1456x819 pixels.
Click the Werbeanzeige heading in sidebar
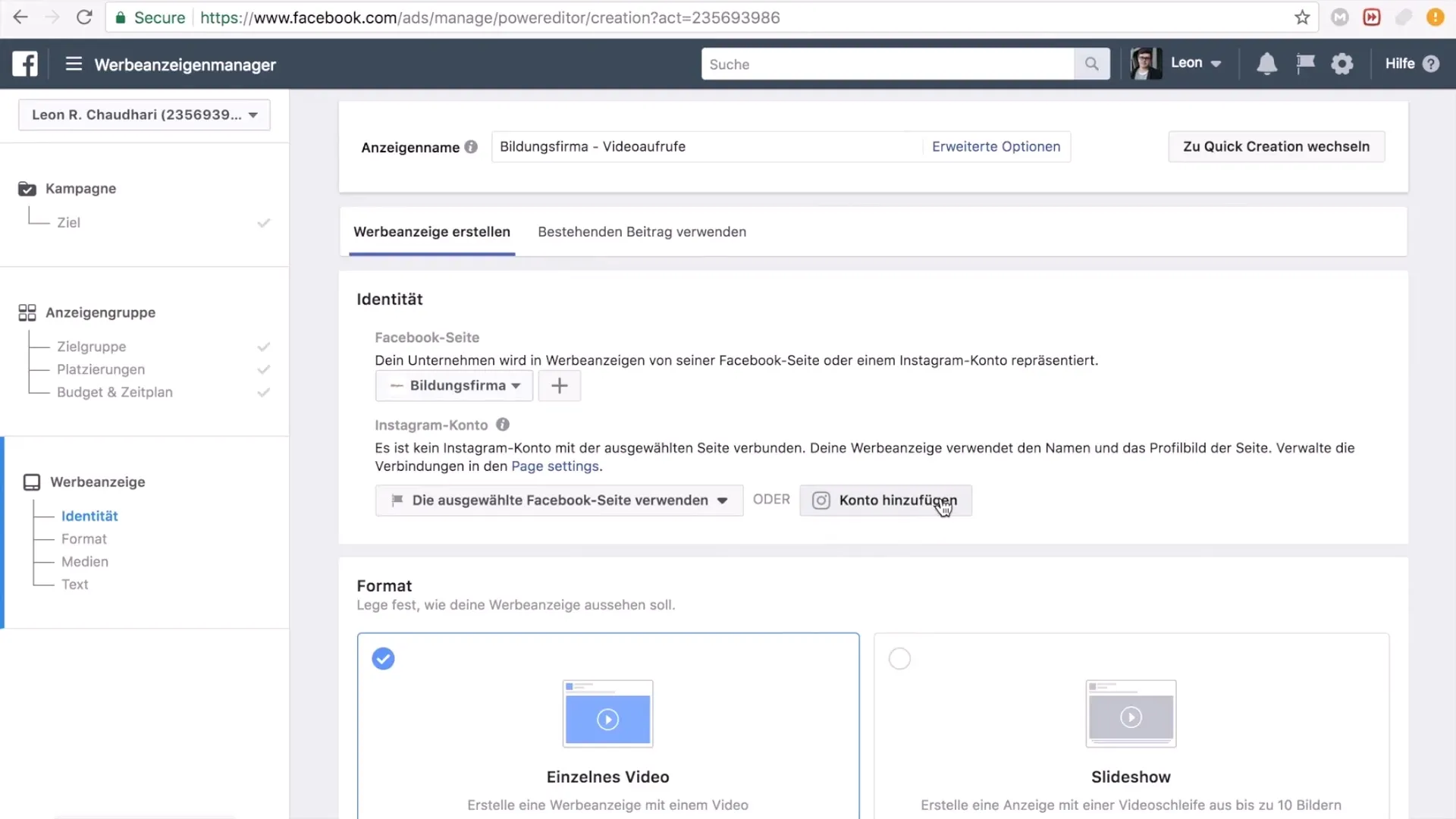[98, 482]
